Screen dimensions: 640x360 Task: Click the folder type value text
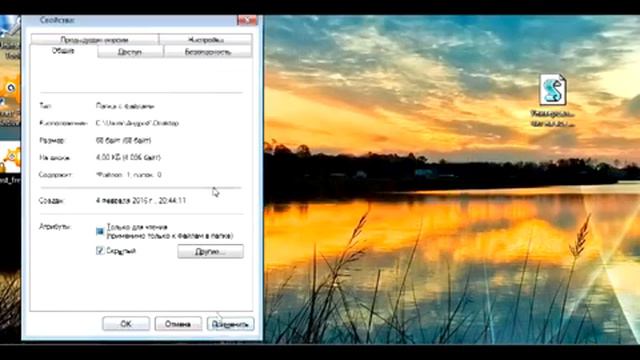(x=125, y=106)
